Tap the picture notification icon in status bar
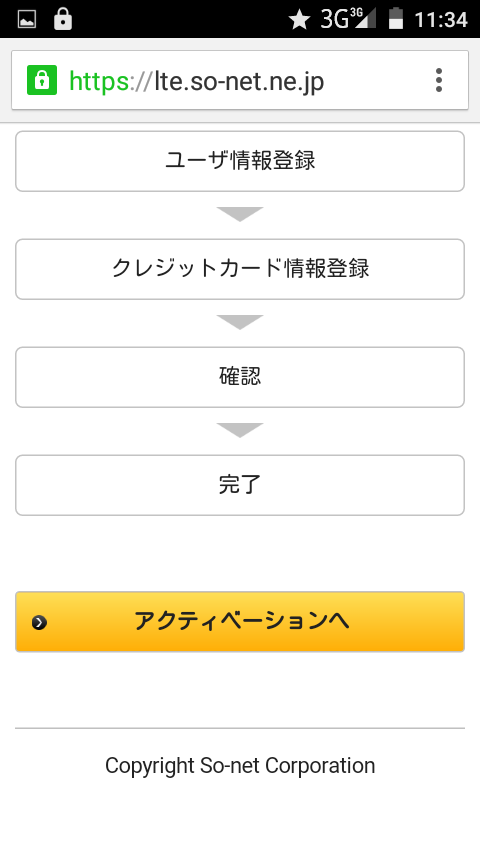Image resolution: width=480 pixels, height=854 pixels. pos(27,20)
